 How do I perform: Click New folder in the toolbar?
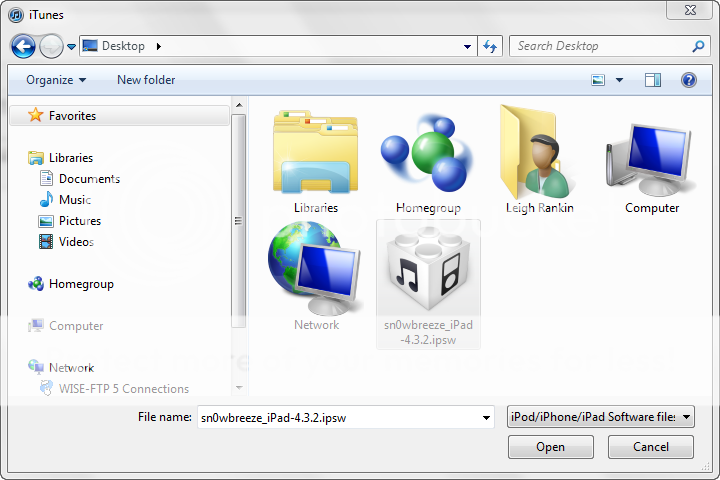[146, 80]
